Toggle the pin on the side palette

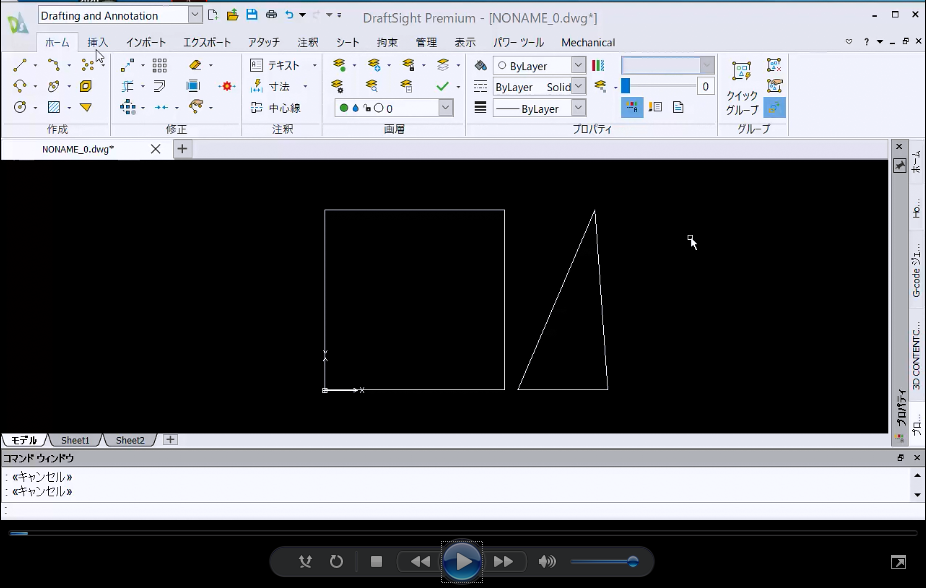coord(899,166)
